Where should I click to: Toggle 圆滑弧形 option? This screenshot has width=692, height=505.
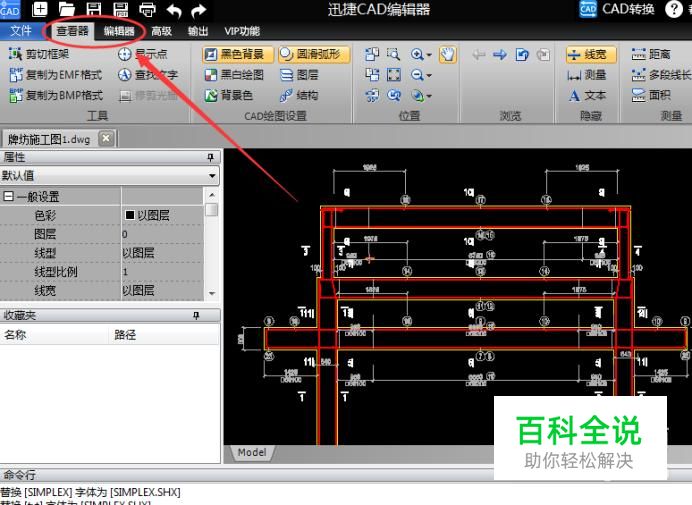[x=314, y=54]
